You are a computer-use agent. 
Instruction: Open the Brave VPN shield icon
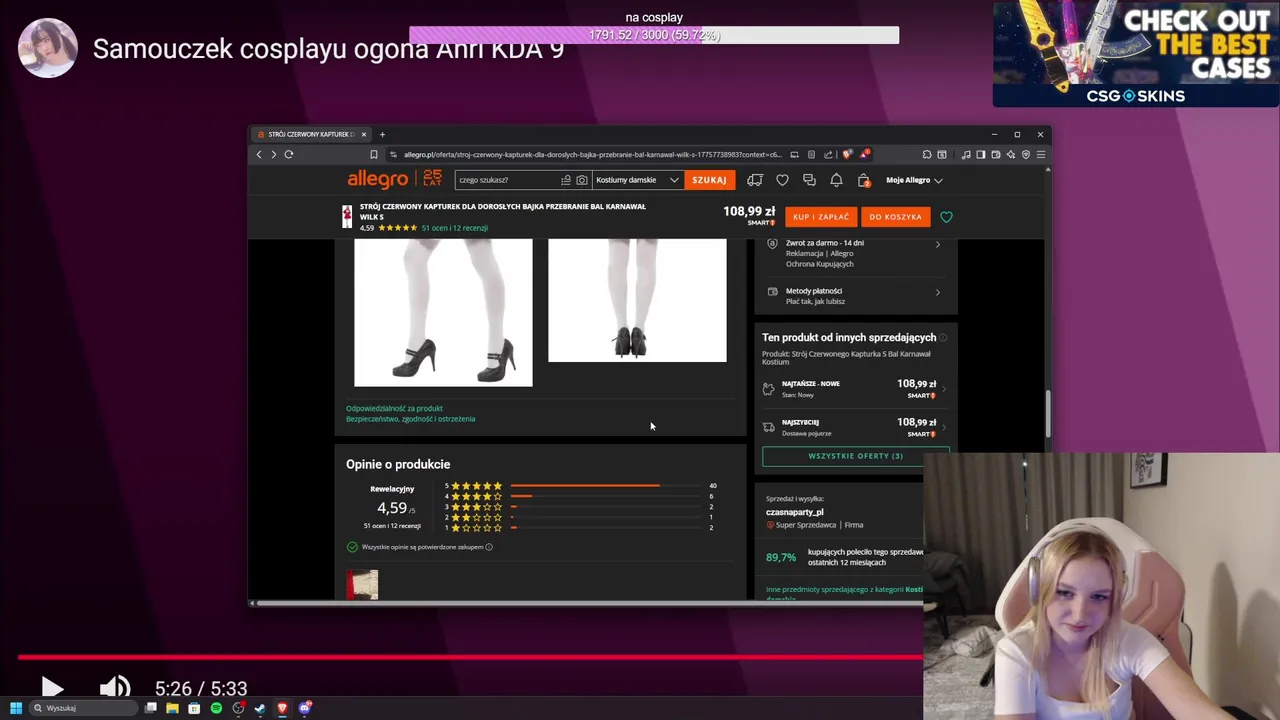point(1026,154)
